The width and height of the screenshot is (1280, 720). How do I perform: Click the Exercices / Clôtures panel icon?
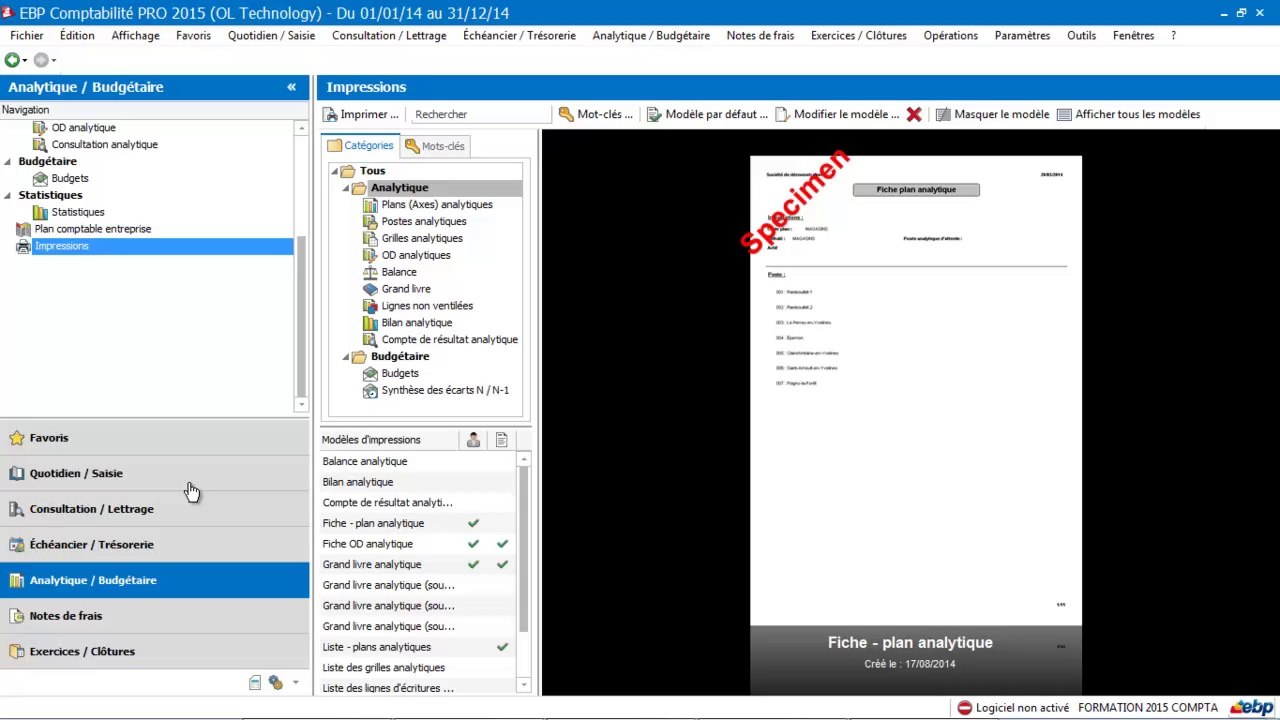(16, 652)
